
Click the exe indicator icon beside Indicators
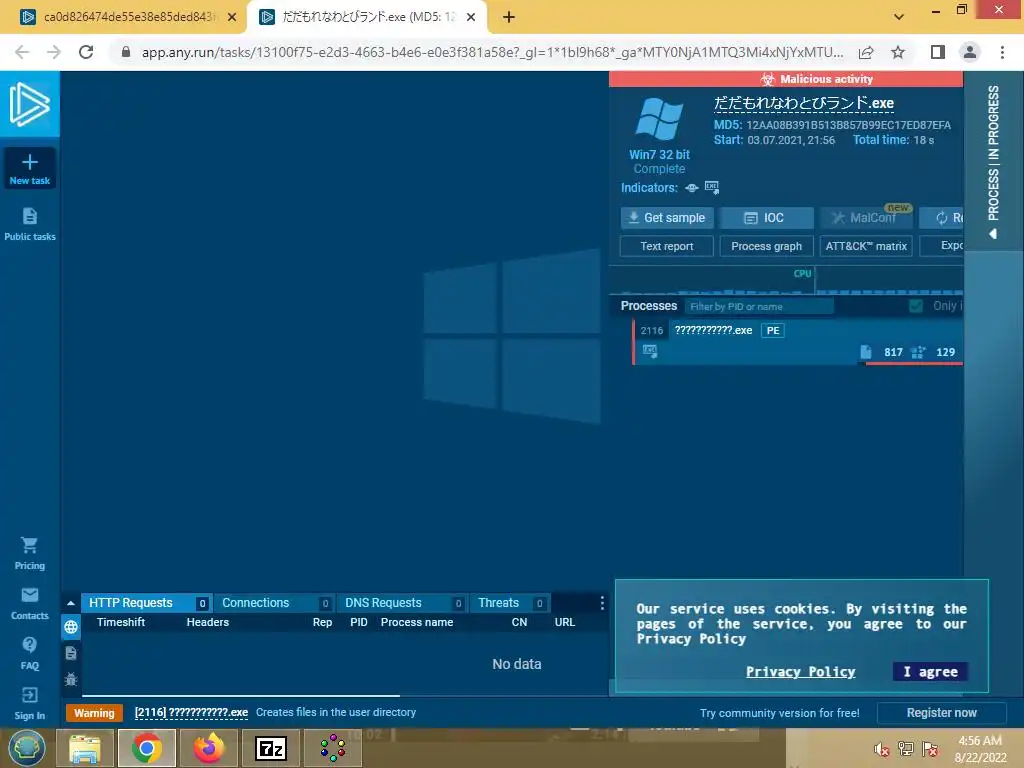point(712,188)
